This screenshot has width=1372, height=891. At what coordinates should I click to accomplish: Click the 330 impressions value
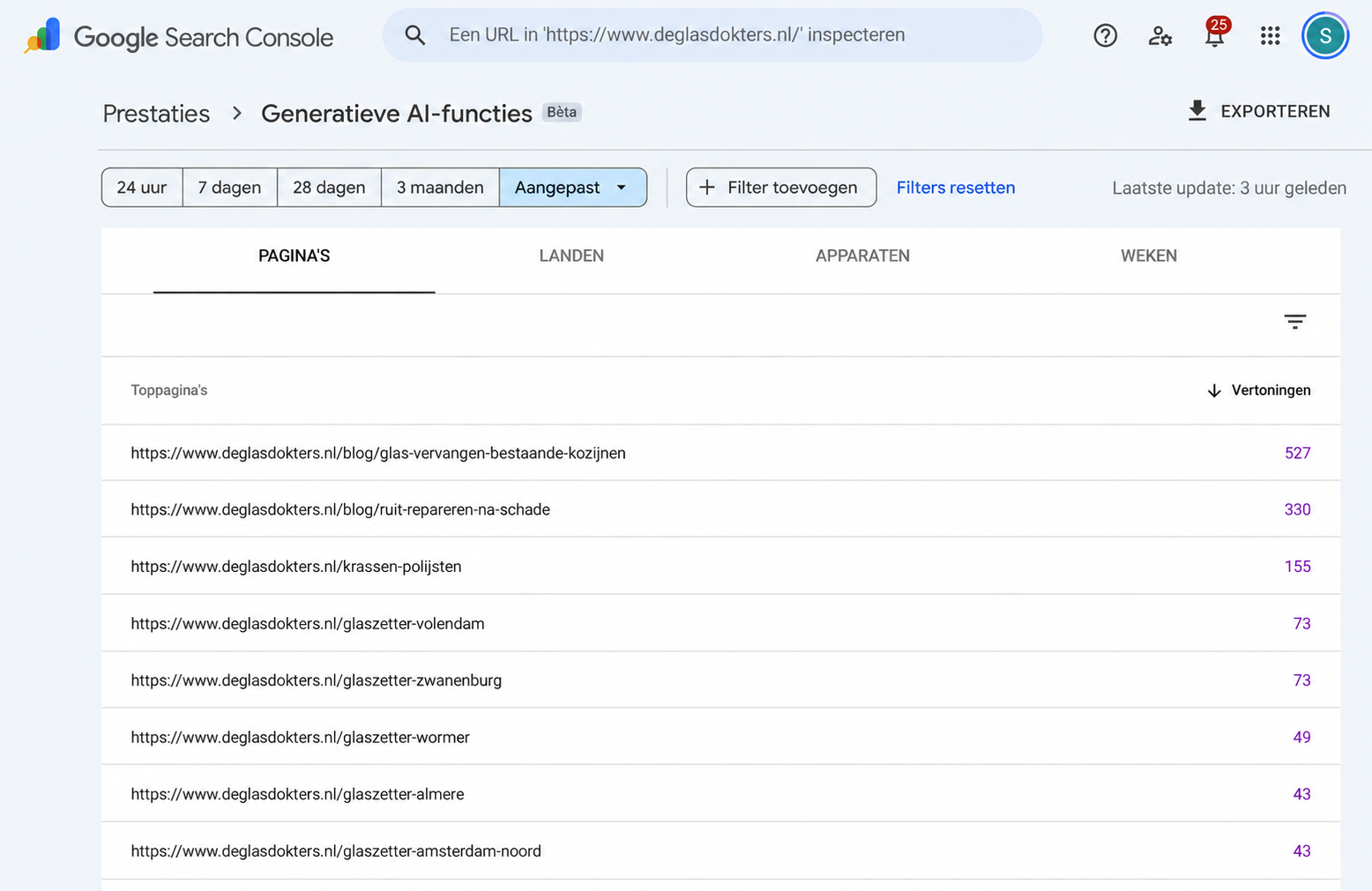coord(1297,509)
